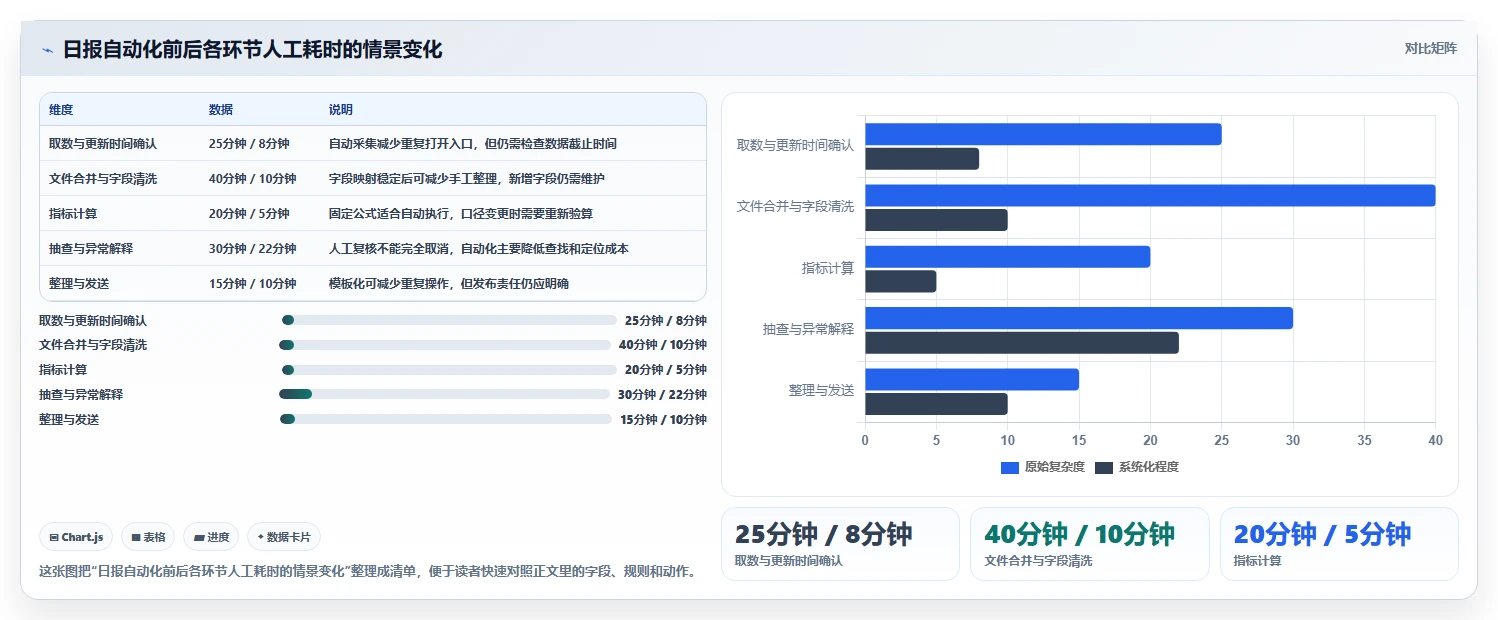Click description starting 字段映射稳定后
This screenshot has width=1498, height=620.
467,179
